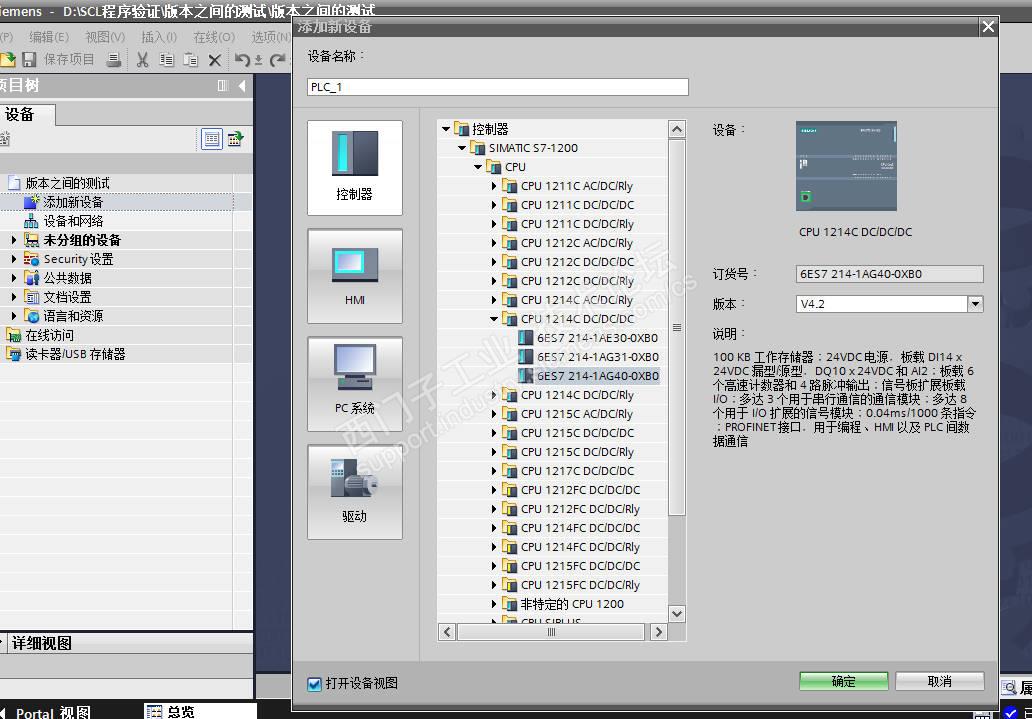Close the 添加新设备 dialog
Image resolution: width=1032 pixels, height=719 pixels.
pyautogui.click(x=988, y=27)
